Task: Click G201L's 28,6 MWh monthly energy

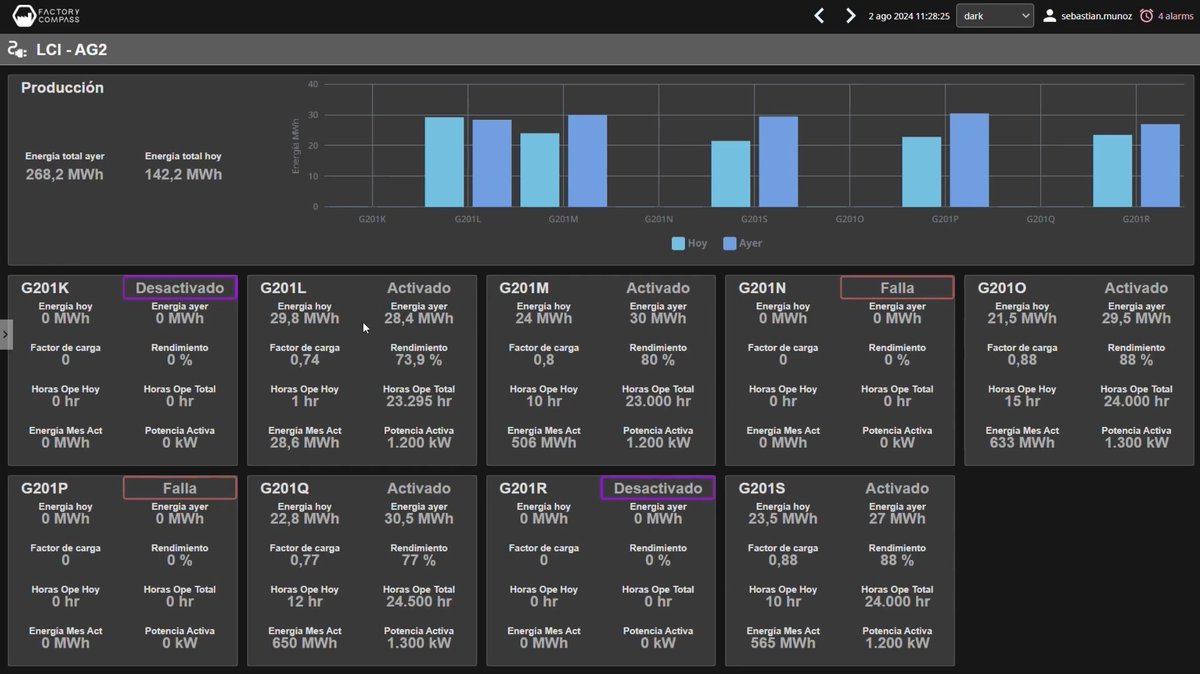Action: pos(304,443)
